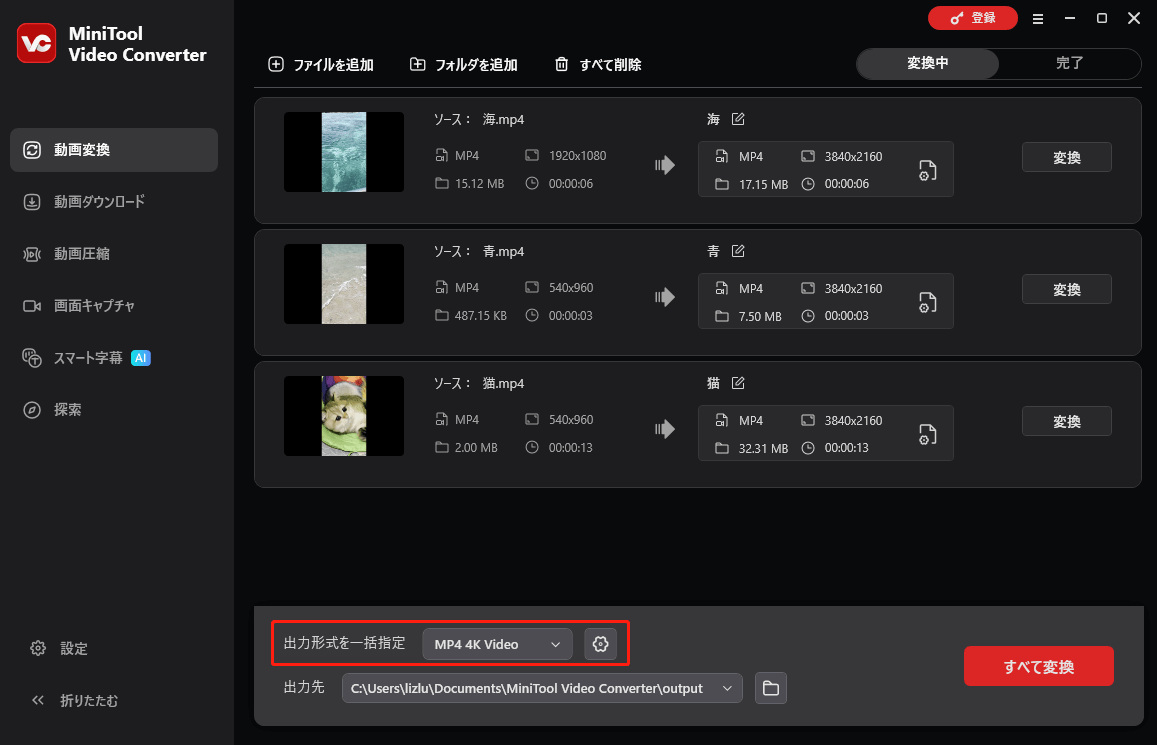Expand the 出力先 output path dropdown

727,688
